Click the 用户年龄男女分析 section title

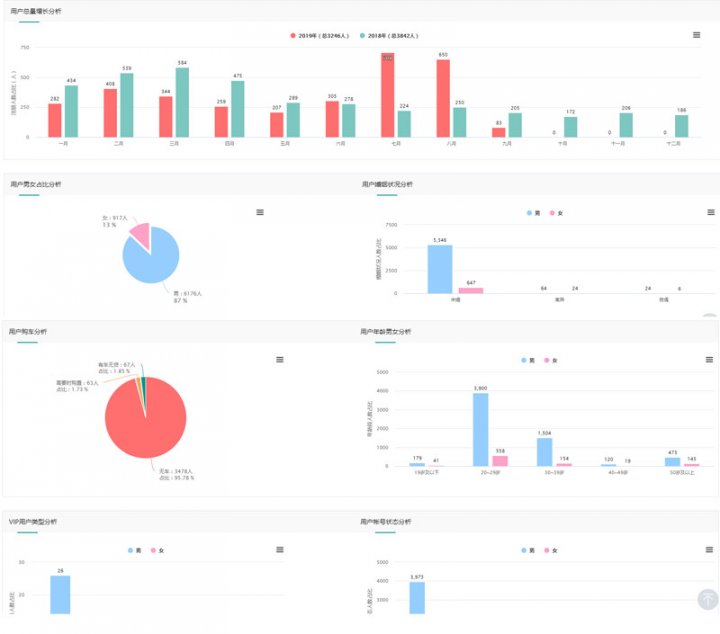click(385, 331)
